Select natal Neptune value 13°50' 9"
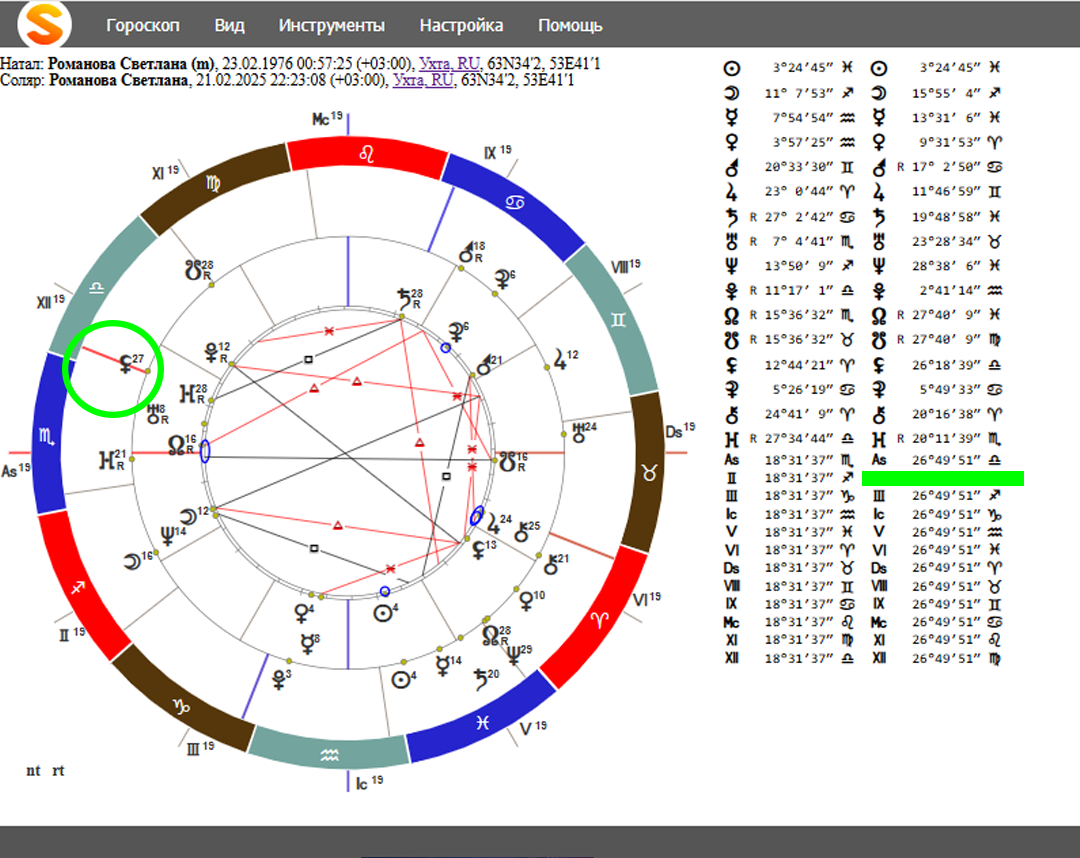 [x=799, y=266]
